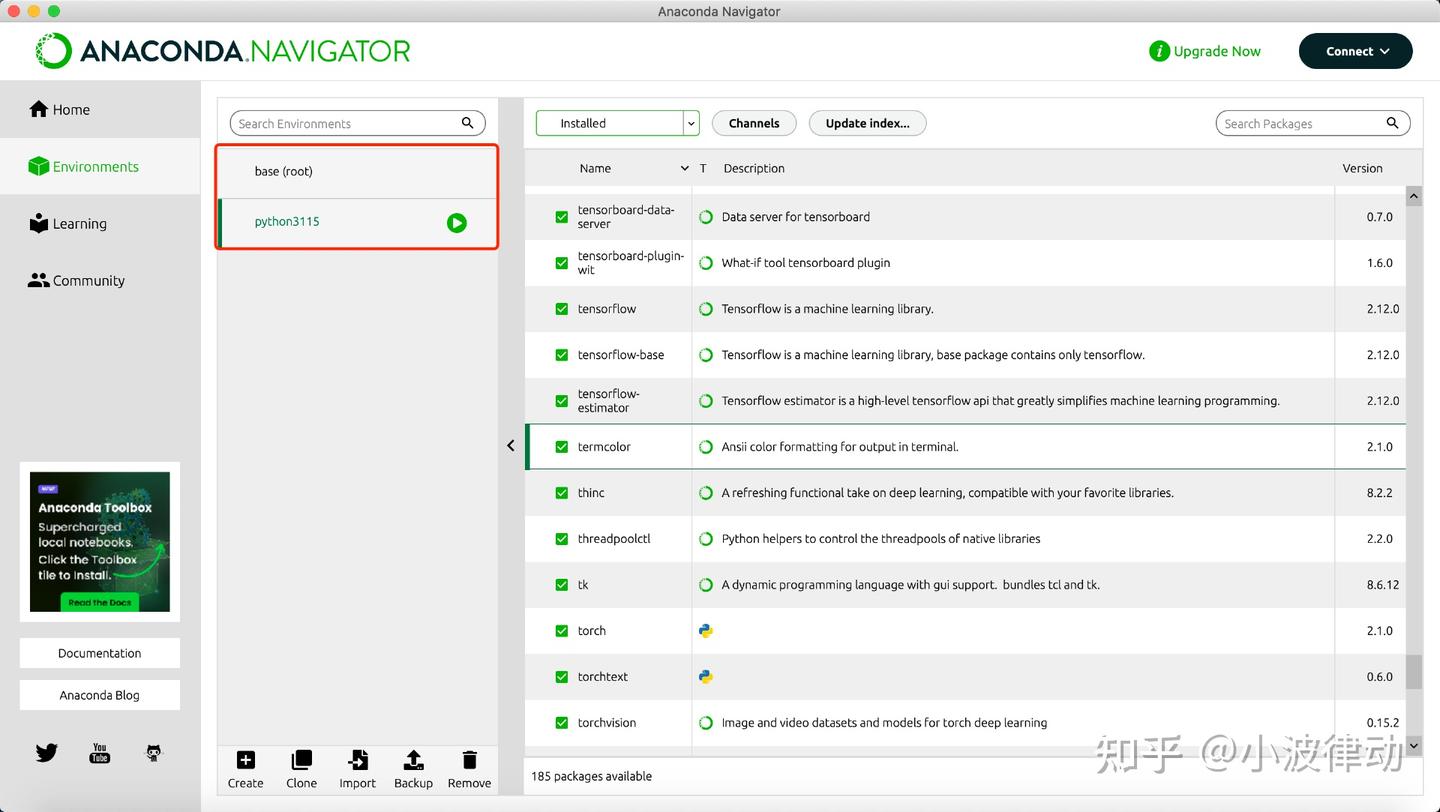Click the Search Environments magnifier icon
Viewport: 1440px width, 812px height.
coord(467,123)
